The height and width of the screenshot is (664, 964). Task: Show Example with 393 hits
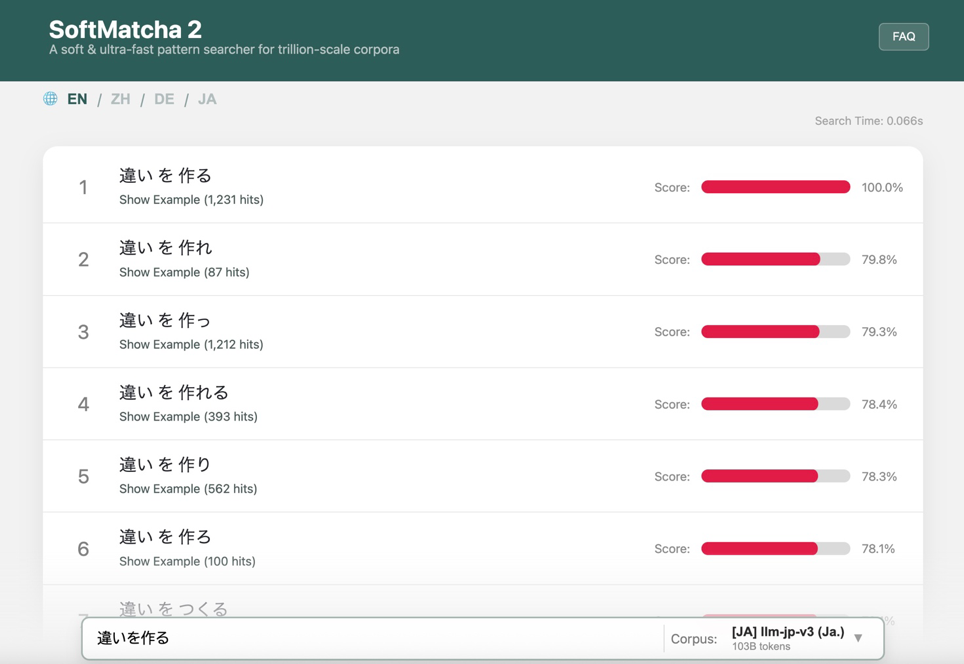click(188, 417)
